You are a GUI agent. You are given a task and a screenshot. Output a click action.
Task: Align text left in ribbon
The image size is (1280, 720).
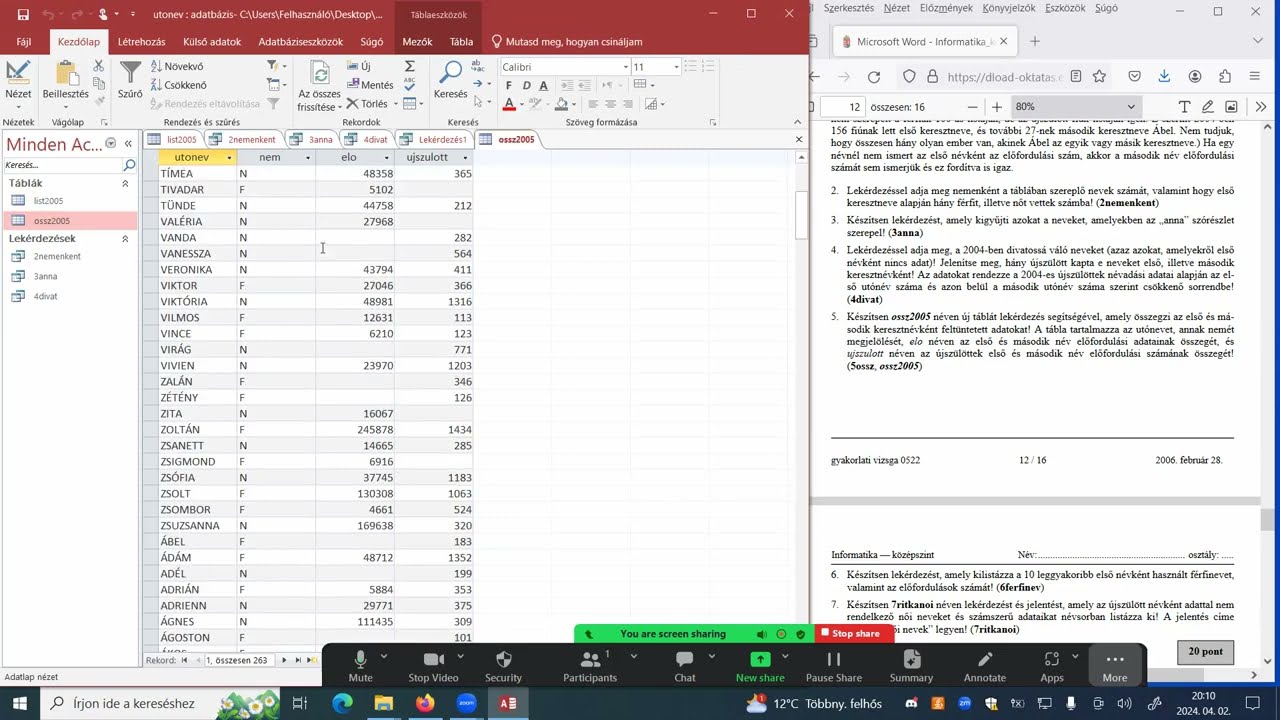tap(593, 105)
